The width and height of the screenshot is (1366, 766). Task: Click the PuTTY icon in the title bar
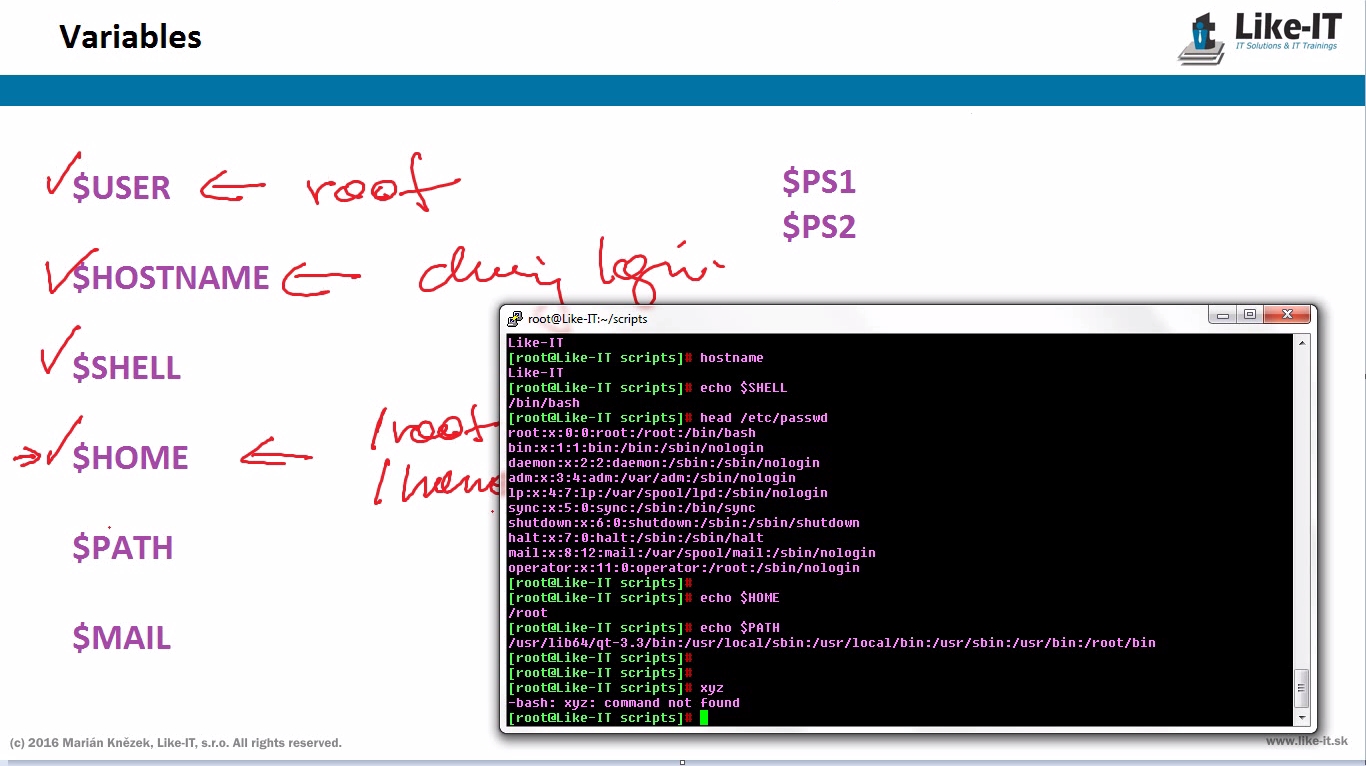click(x=515, y=319)
